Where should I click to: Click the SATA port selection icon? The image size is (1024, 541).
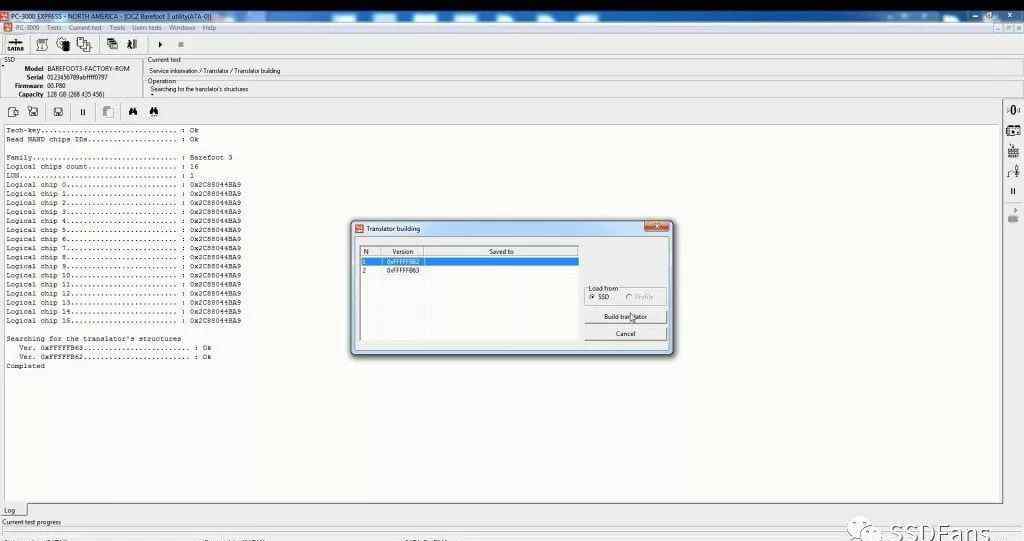[x=16, y=44]
